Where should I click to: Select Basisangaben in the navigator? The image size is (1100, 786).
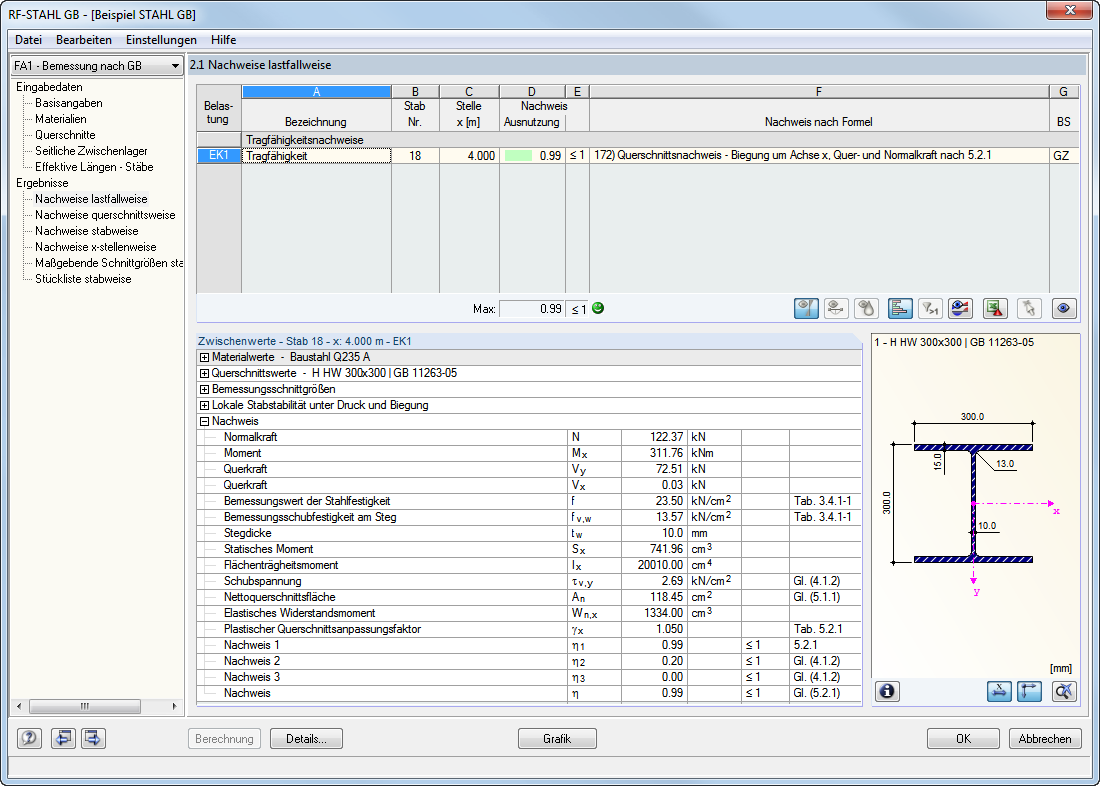(x=69, y=103)
